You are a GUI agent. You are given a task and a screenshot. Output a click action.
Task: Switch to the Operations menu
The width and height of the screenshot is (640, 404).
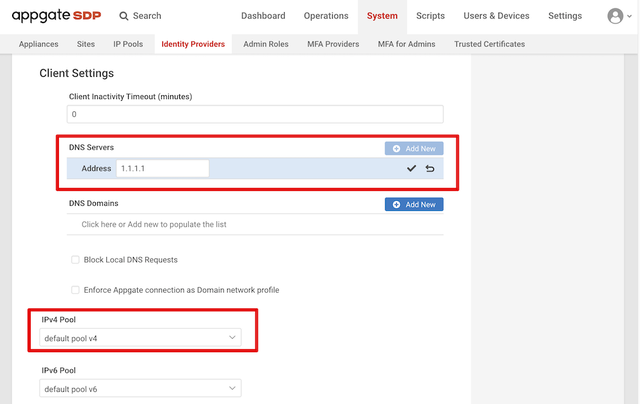326,16
